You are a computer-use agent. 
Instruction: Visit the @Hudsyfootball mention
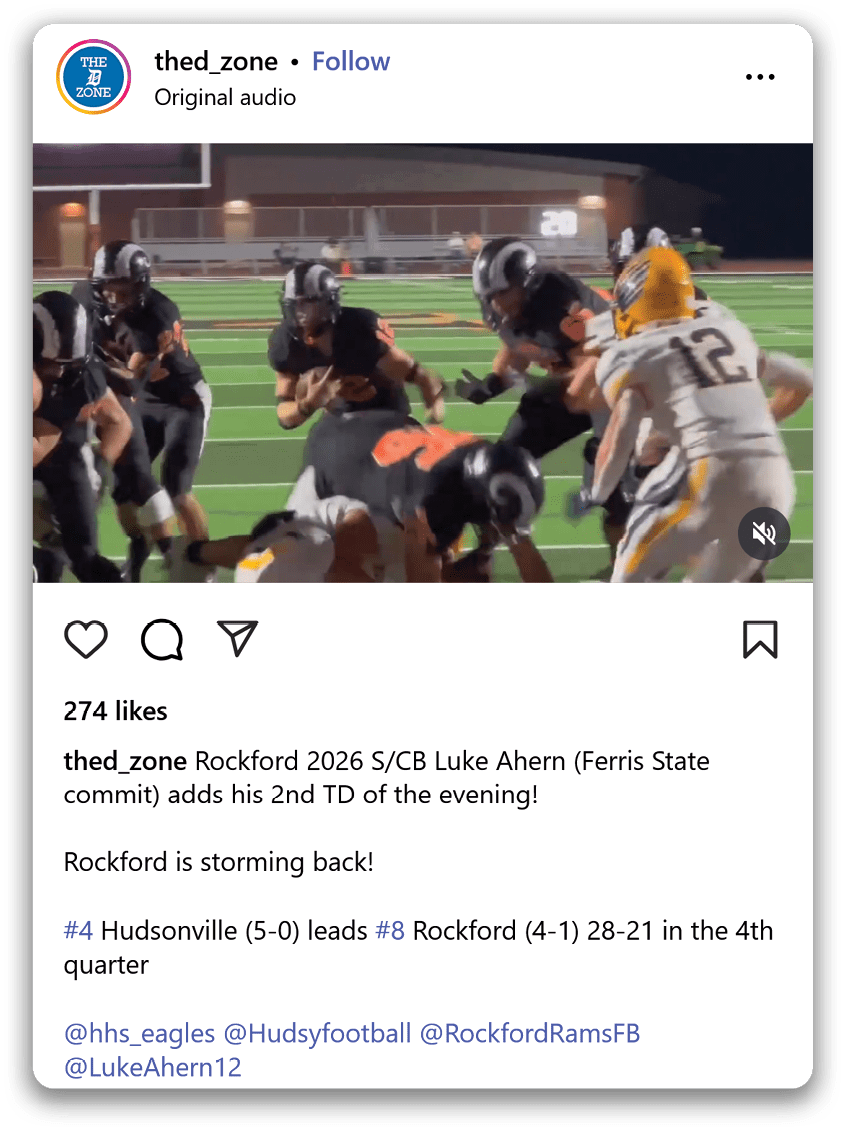click(x=317, y=1034)
